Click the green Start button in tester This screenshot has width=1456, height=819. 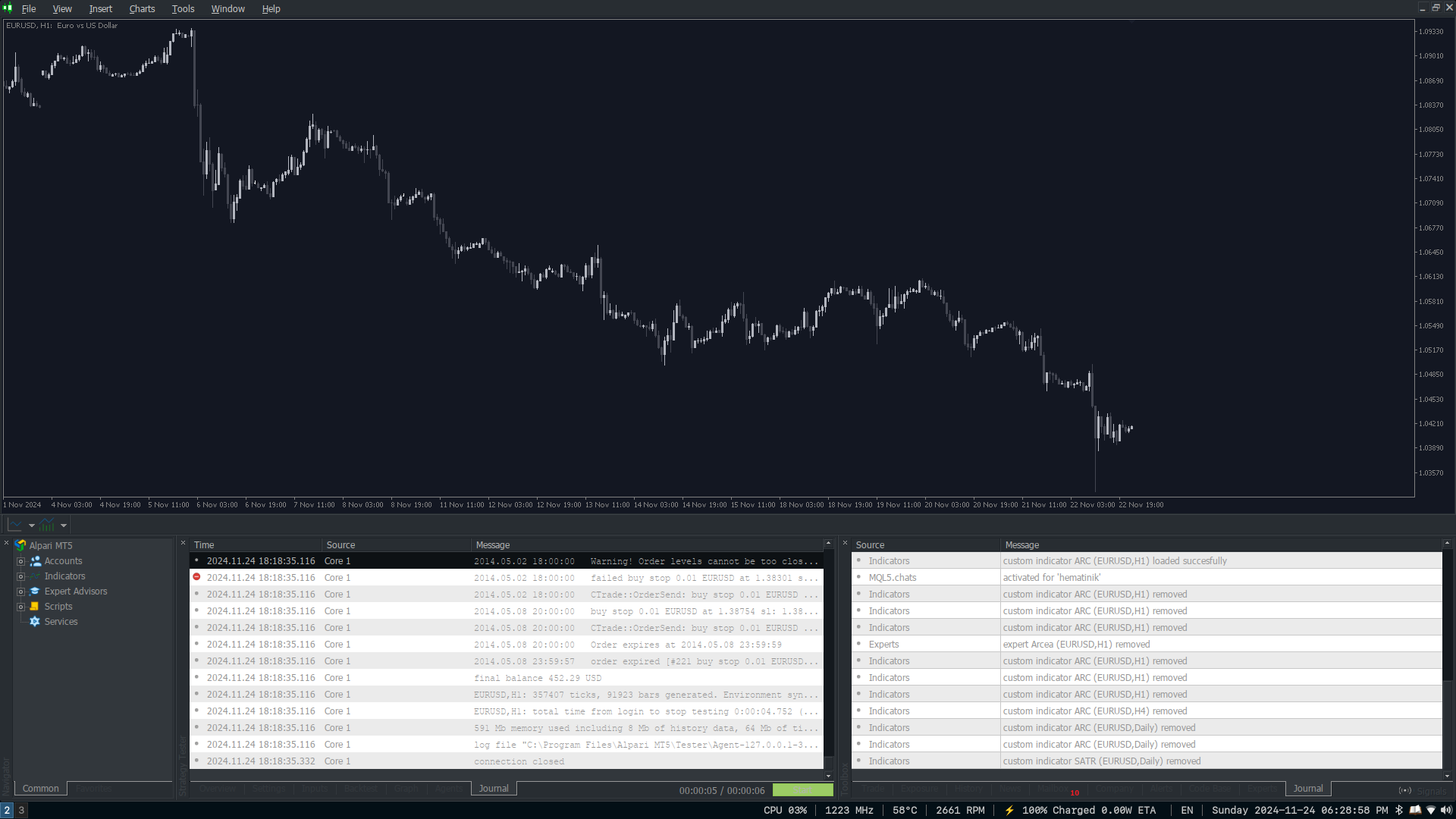coord(803,790)
